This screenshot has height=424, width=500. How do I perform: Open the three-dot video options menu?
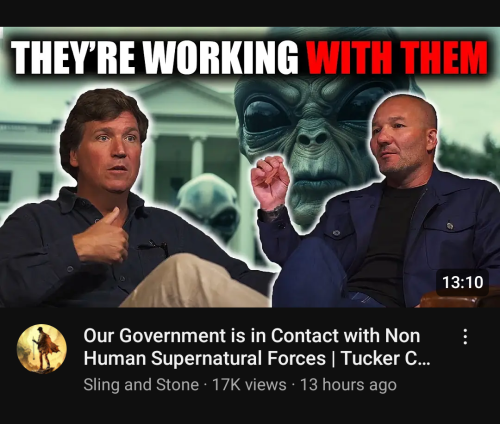(465, 337)
